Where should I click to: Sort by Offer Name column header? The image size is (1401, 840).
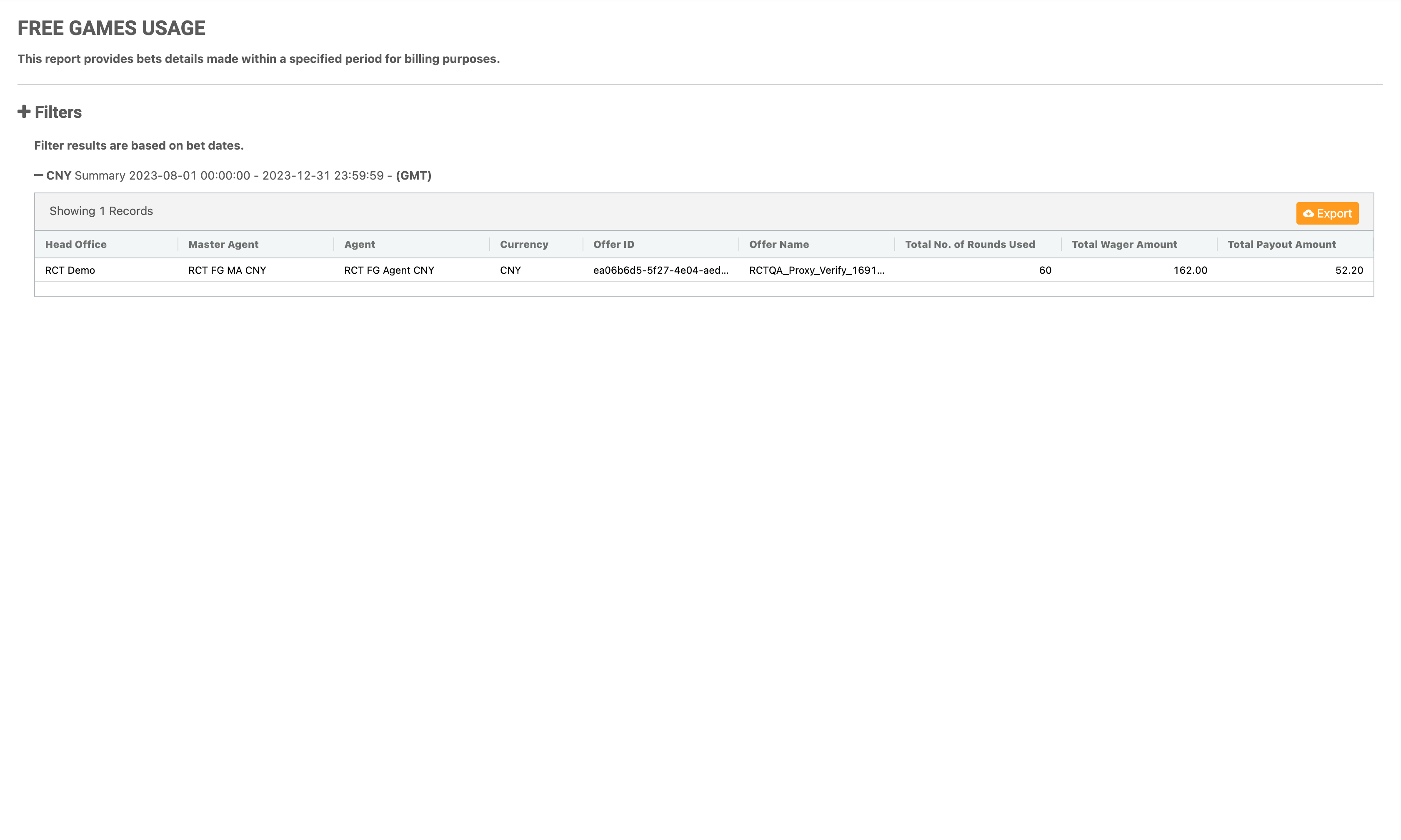(x=778, y=245)
